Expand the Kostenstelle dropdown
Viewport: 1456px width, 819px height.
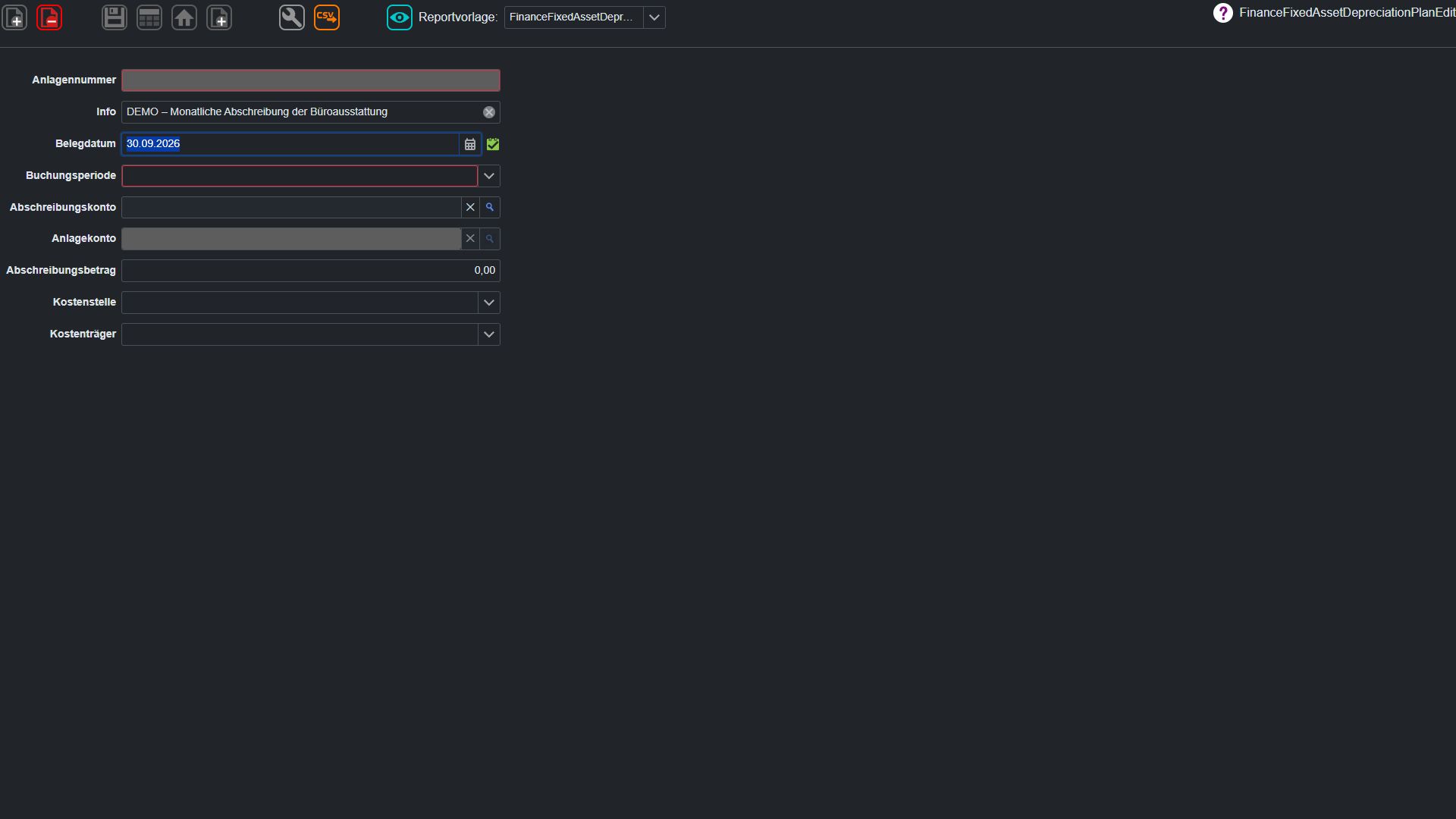coord(489,303)
